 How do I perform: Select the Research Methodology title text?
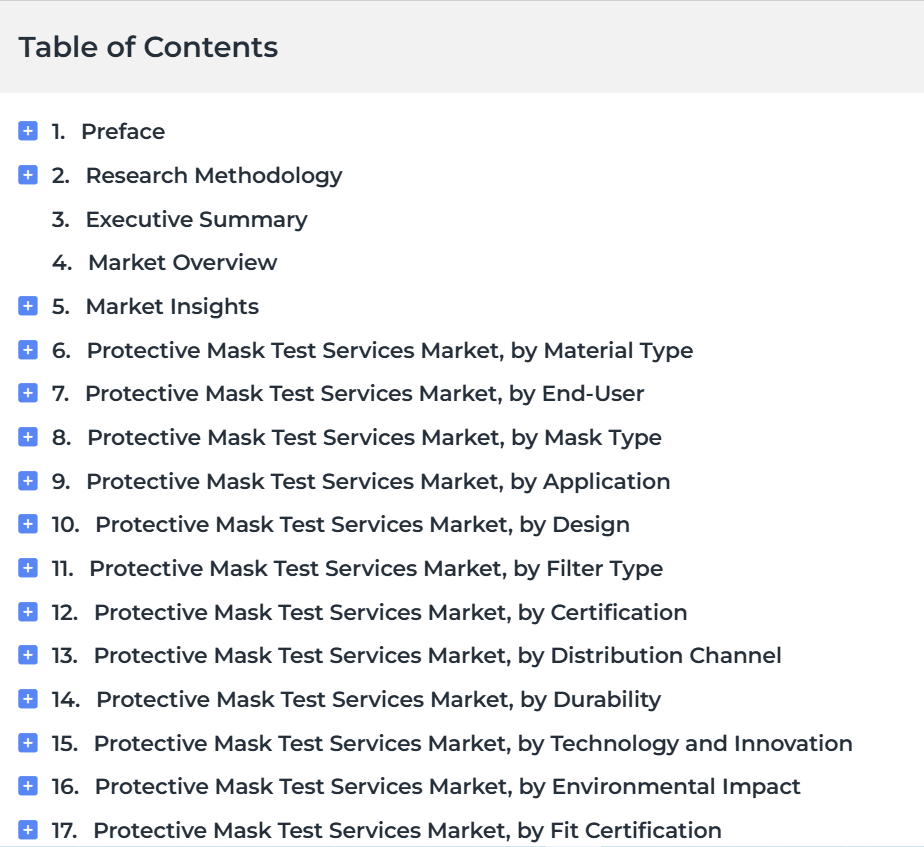[x=214, y=176]
